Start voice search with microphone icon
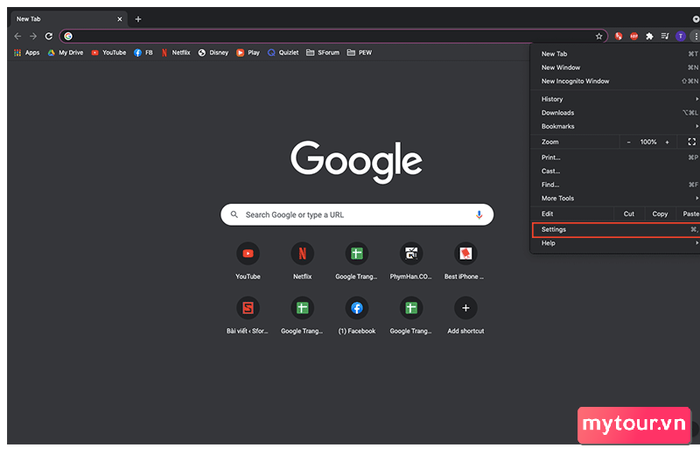This screenshot has width=700, height=455. pos(479,215)
